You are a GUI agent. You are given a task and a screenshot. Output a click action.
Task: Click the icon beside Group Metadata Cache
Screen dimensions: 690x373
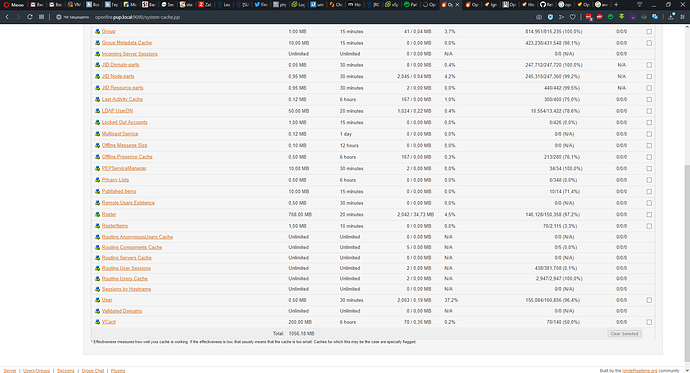pos(98,43)
